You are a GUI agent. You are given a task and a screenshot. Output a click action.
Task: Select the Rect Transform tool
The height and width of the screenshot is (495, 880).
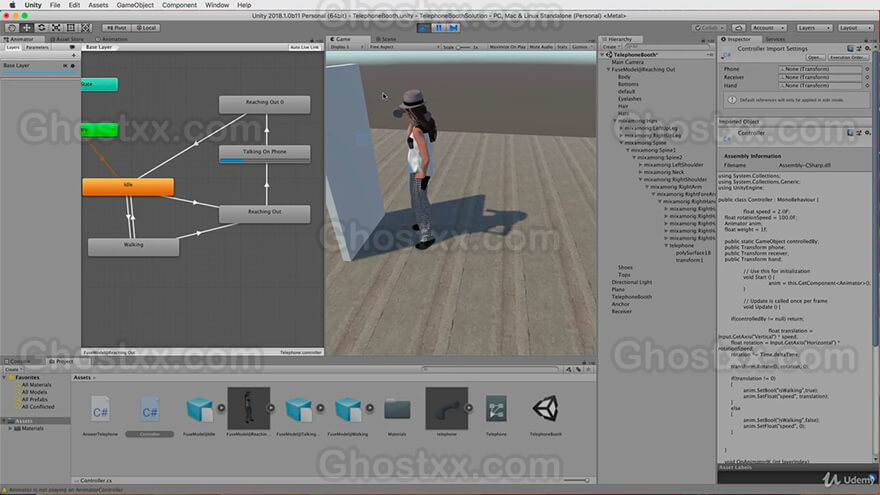pyautogui.click(x=71, y=28)
